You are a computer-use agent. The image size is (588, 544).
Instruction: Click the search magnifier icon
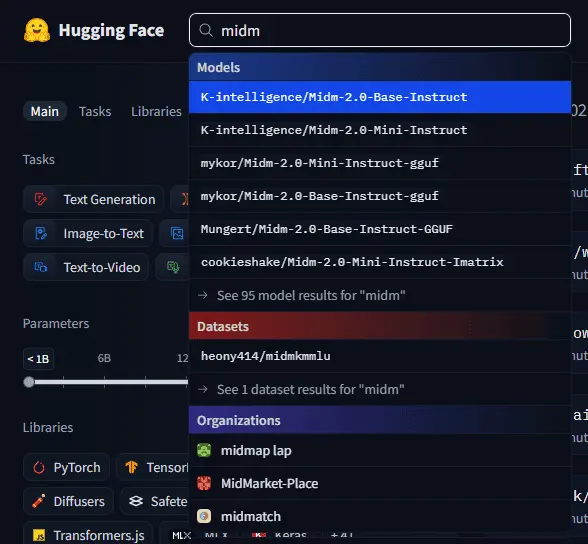click(206, 30)
